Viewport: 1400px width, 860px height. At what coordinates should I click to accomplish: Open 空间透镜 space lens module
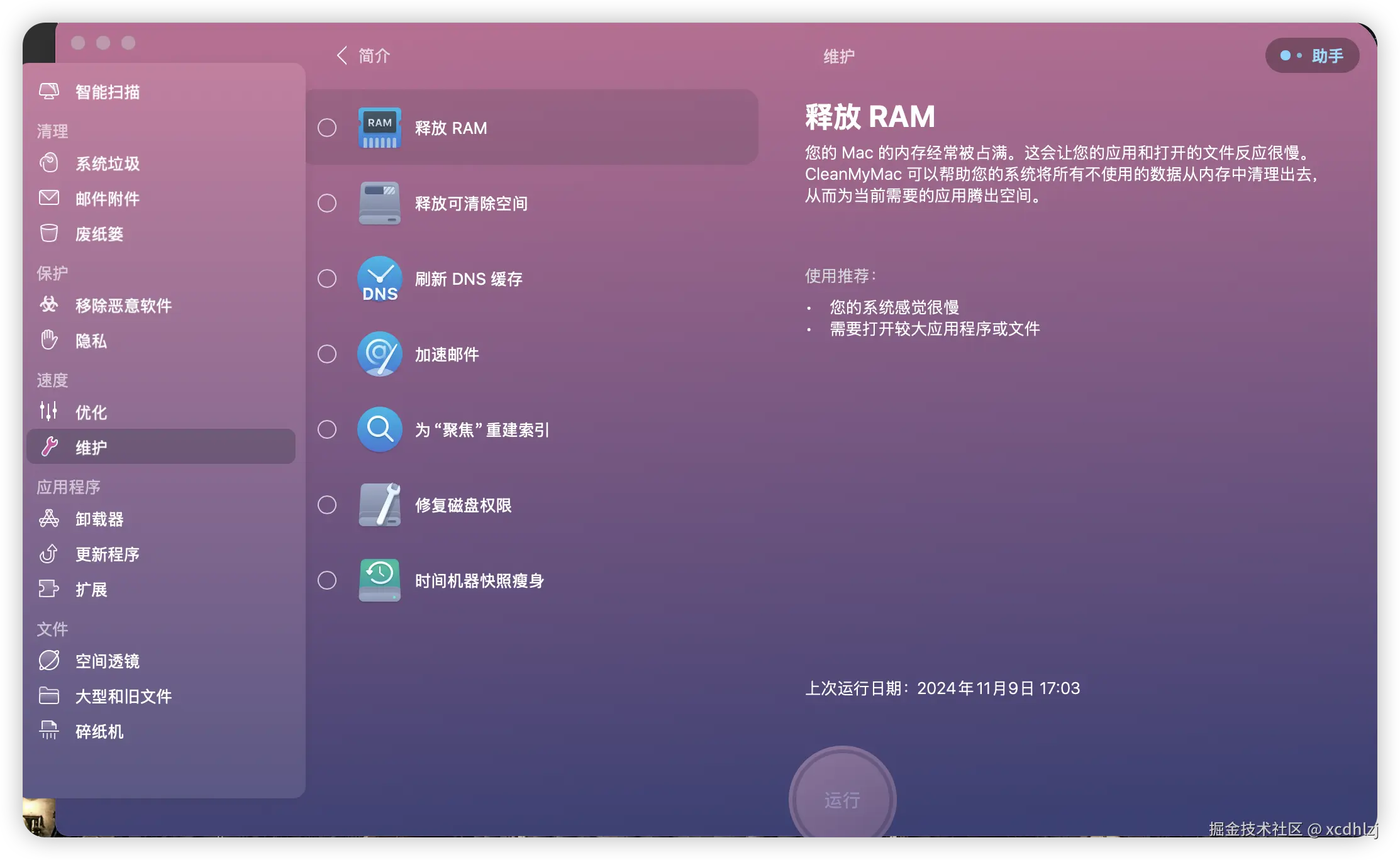107,661
